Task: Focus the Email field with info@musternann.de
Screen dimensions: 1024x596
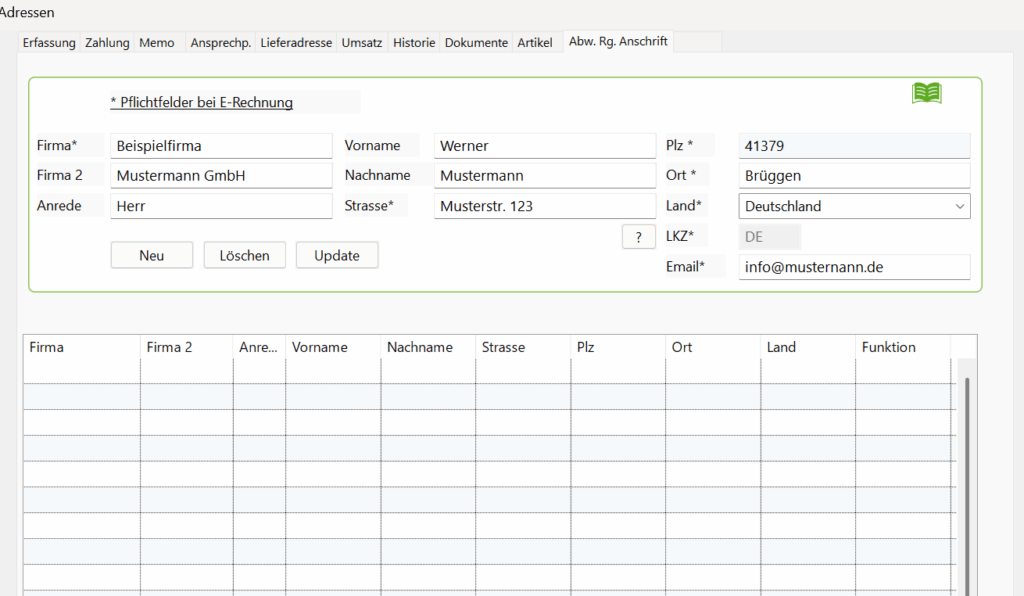Action: click(x=854, y=267)
